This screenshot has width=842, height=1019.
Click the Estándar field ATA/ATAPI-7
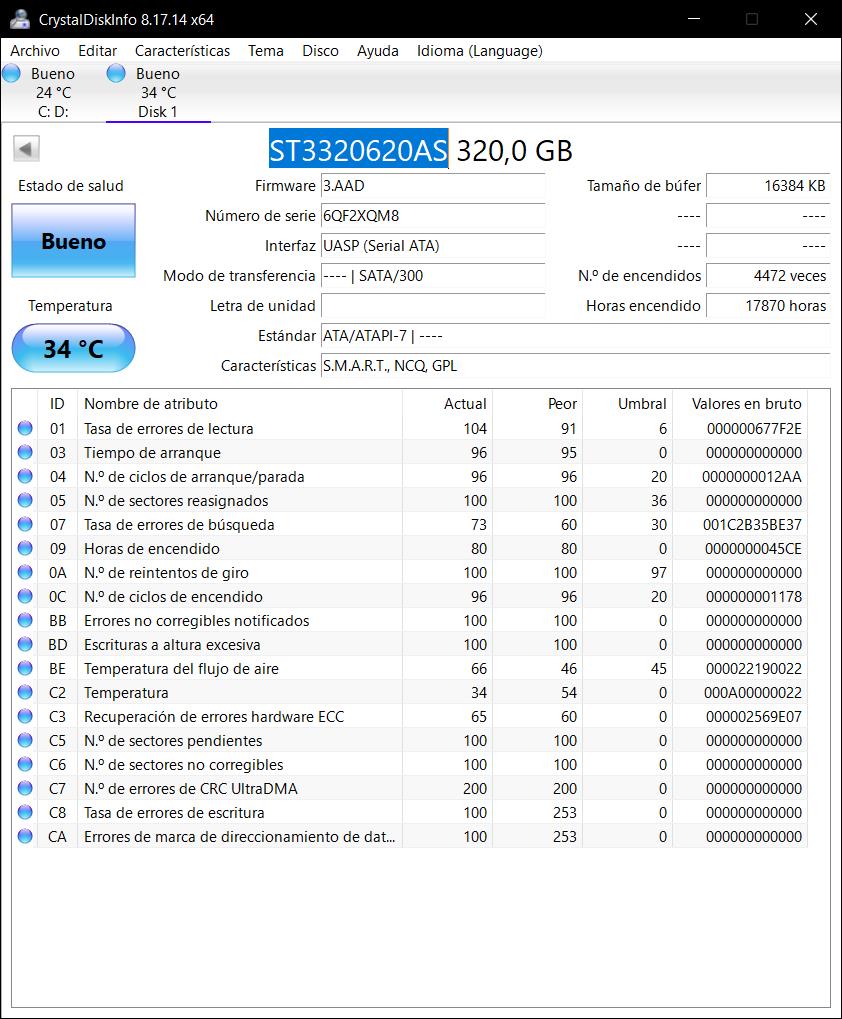click(x=575, y=336)
